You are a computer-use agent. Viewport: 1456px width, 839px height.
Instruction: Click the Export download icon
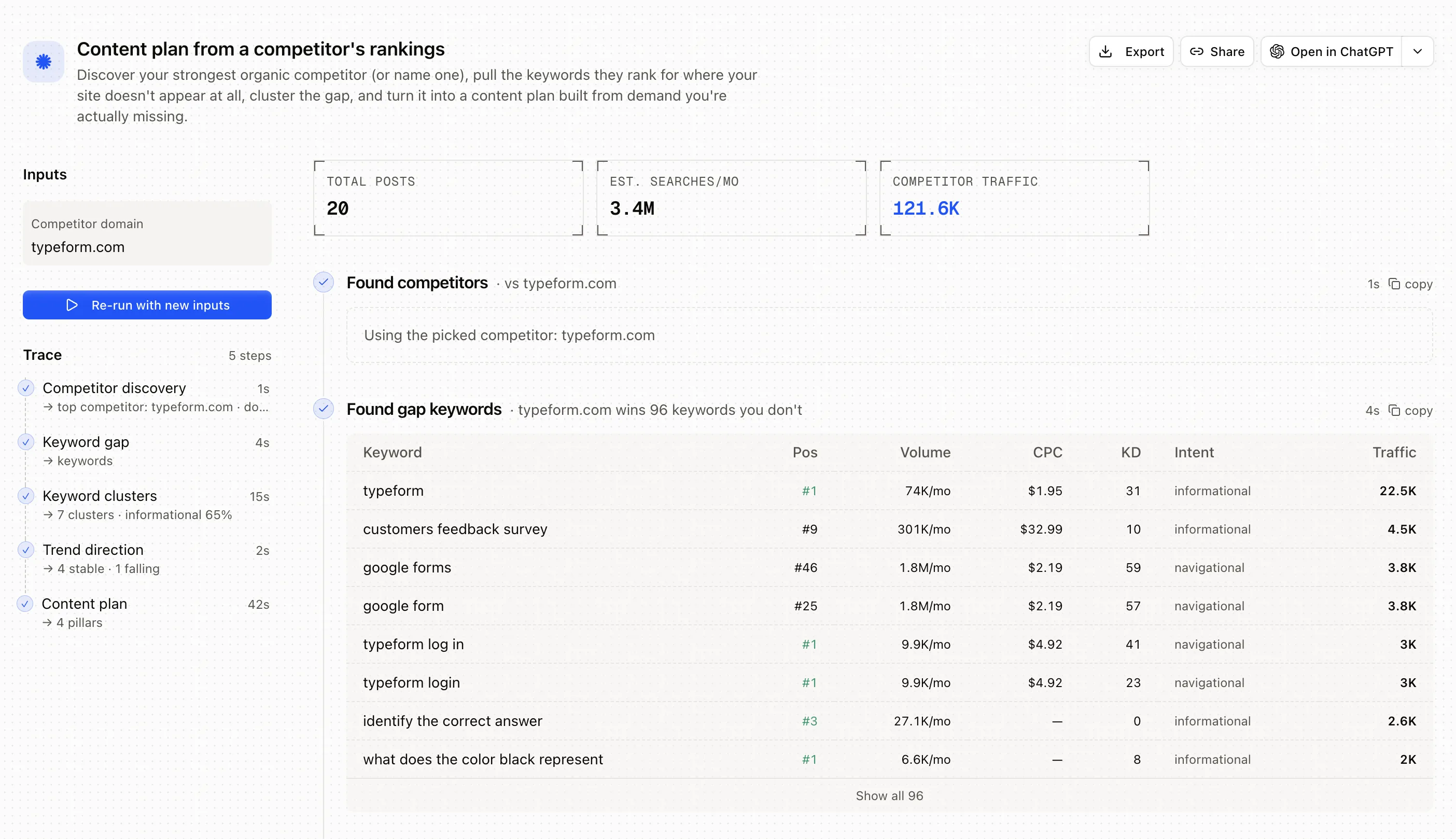tap(1105, 52)
